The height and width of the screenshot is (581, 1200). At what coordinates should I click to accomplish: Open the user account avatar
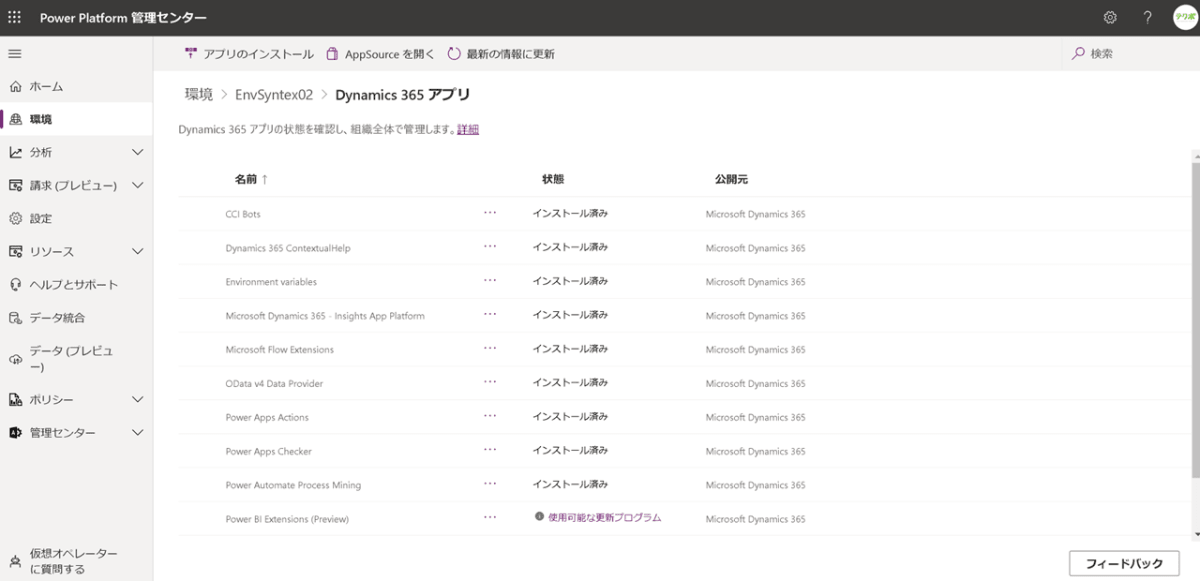pos(1184,17)
